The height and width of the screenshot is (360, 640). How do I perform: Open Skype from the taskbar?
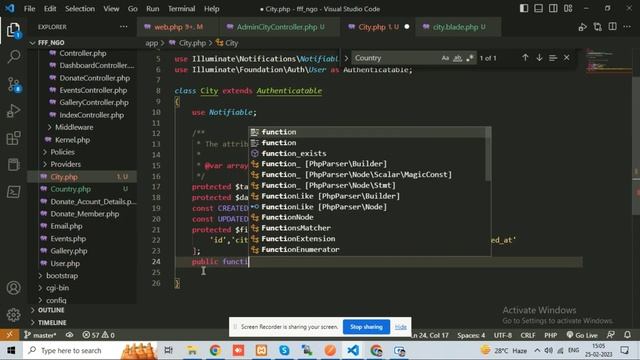click(x=284, y=350)
